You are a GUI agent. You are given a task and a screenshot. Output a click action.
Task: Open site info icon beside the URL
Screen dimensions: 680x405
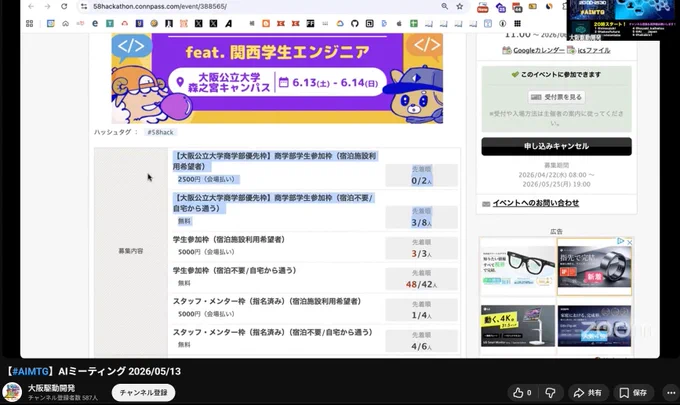pos(84,7)
